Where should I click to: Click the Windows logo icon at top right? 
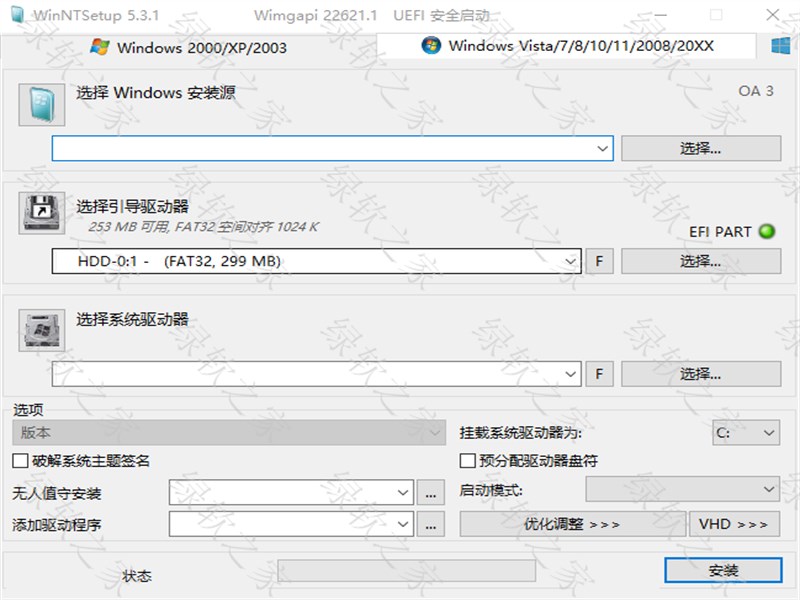(x=781, y=46)
